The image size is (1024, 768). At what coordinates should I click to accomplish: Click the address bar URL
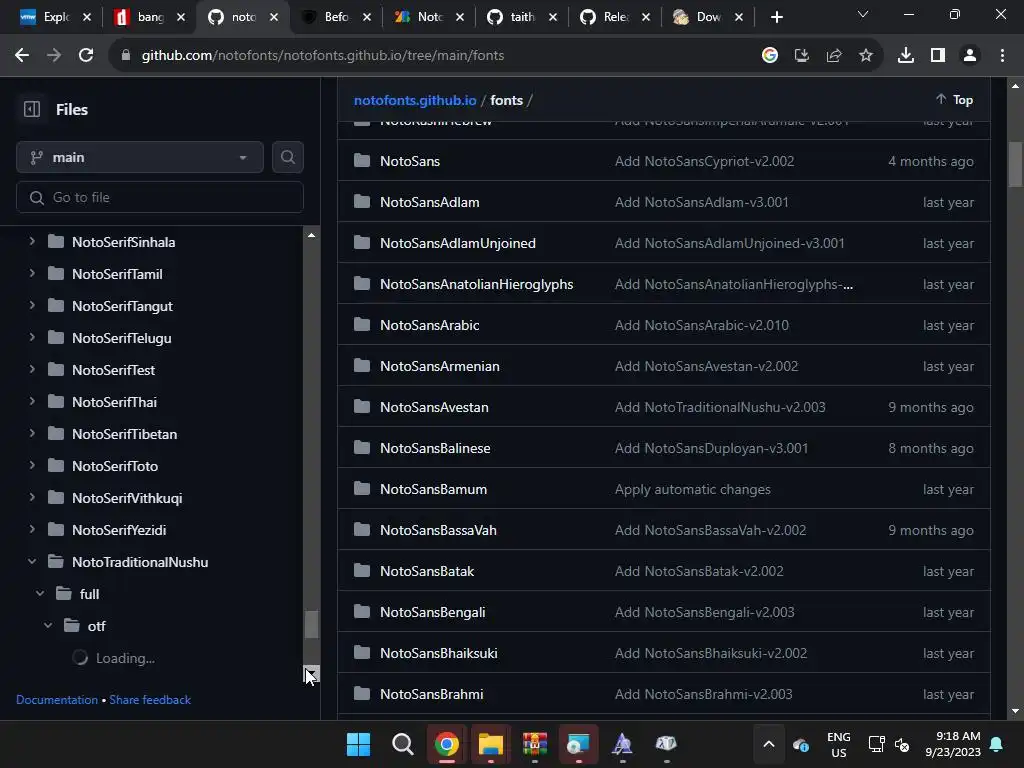(x=323, y=56)
